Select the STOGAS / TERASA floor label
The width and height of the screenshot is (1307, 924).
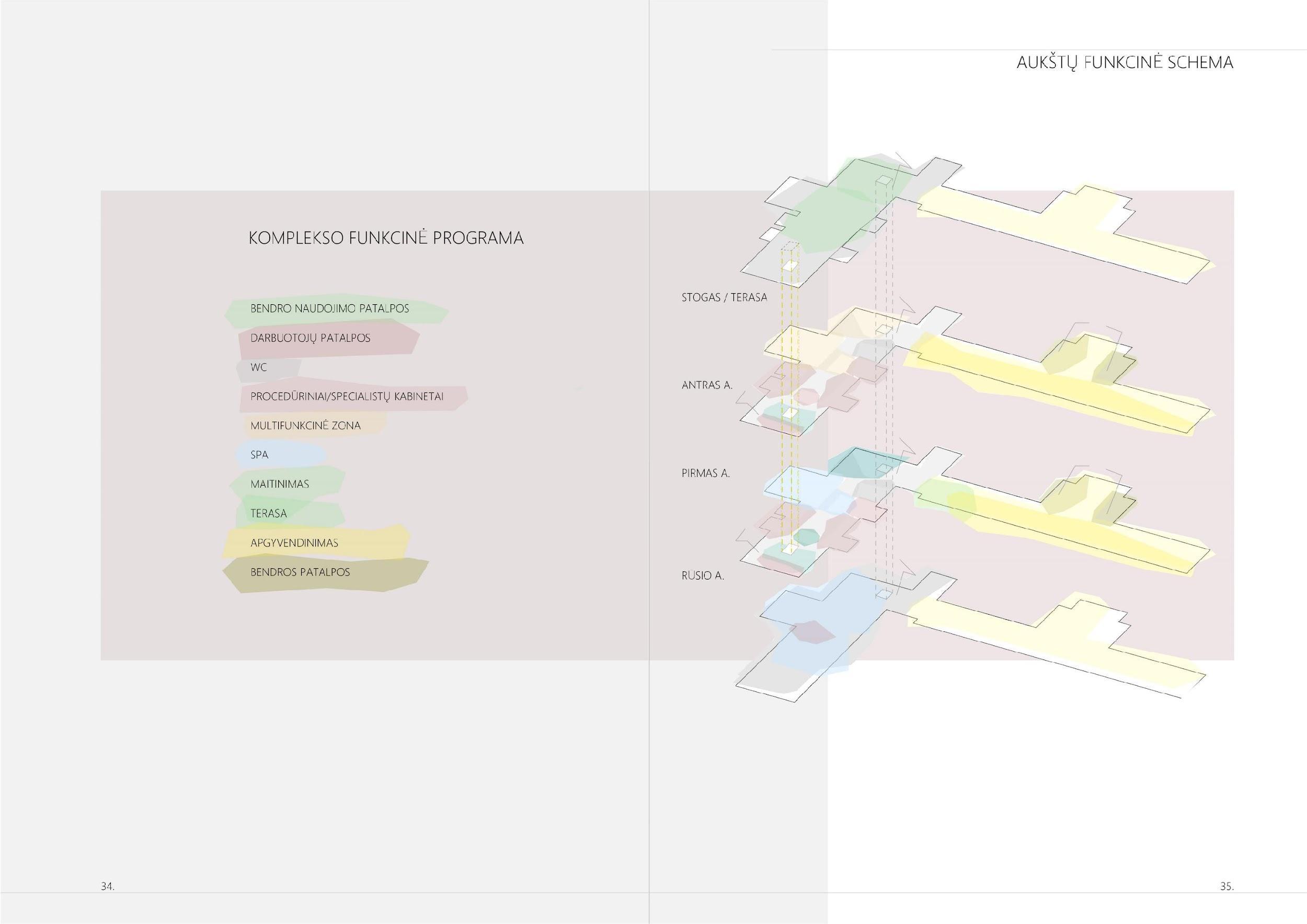[x=724, y=297]
